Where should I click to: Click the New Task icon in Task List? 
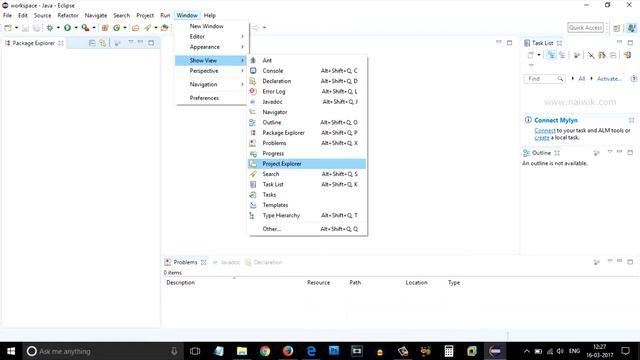531,55
